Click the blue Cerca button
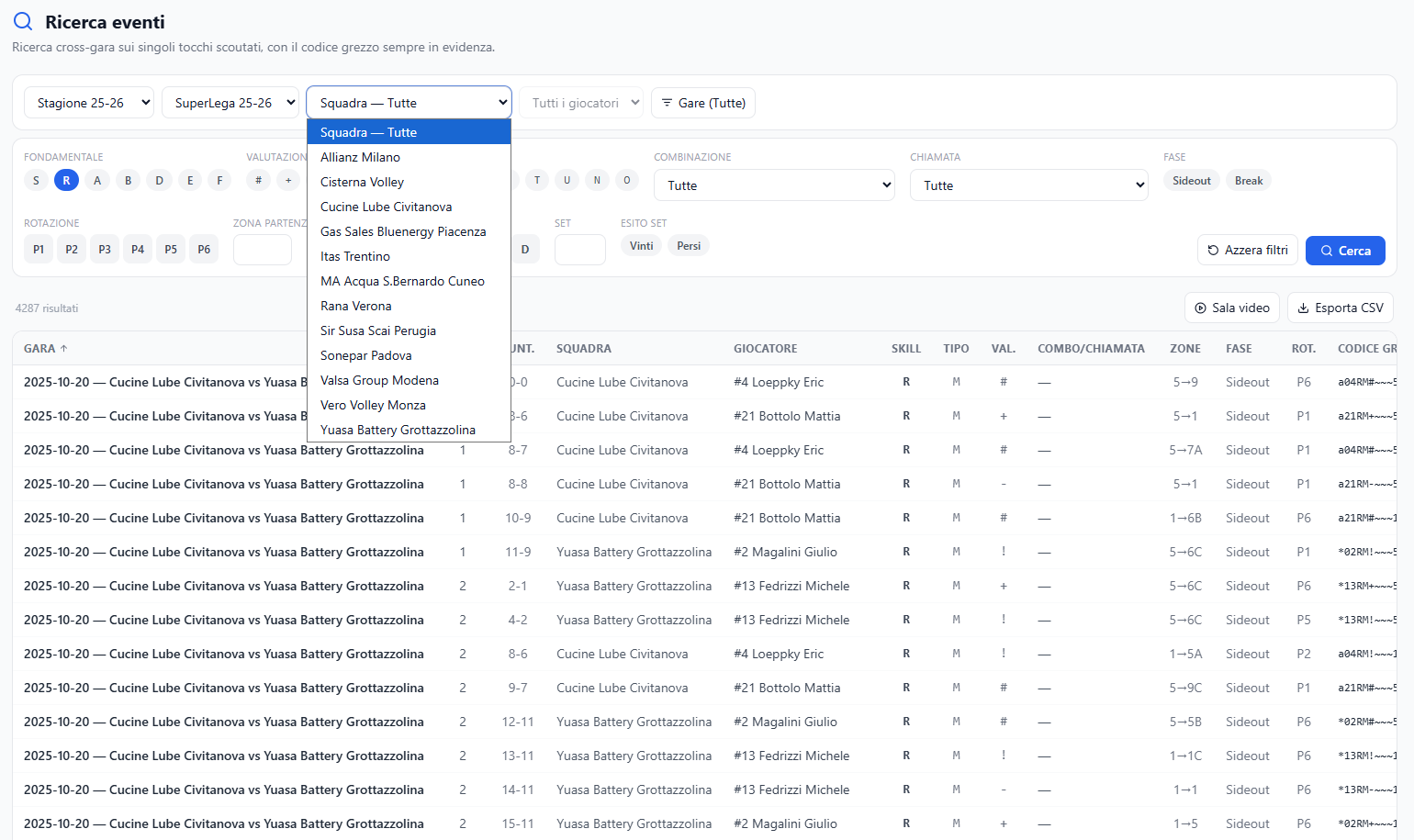 tap(1345, 250)
